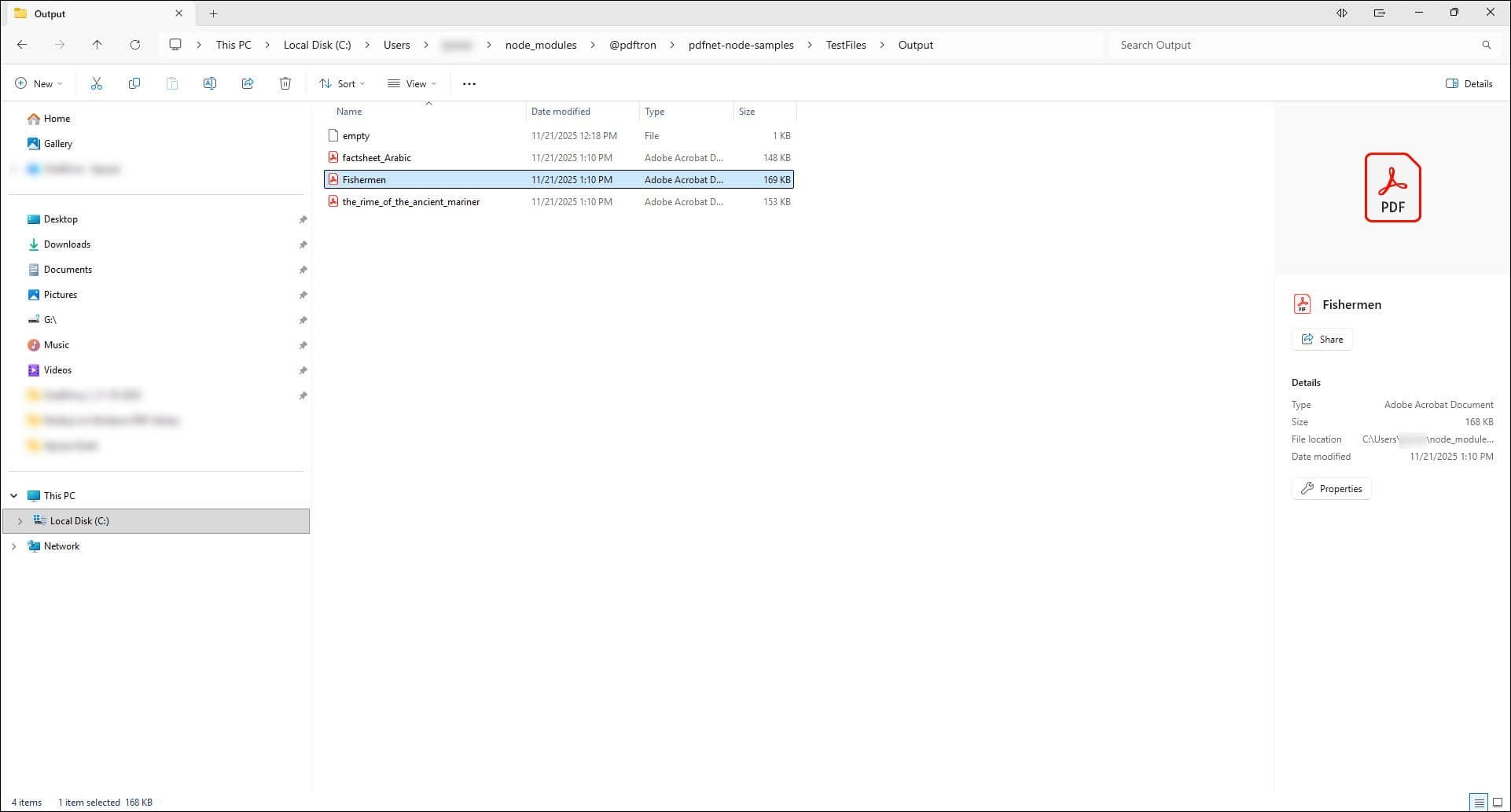Image resolution: width=1511 pixels, height=812 pixels.
Task: Switch to details list view in status bar
Action: pyautogui.click(x=1479, y=803)
